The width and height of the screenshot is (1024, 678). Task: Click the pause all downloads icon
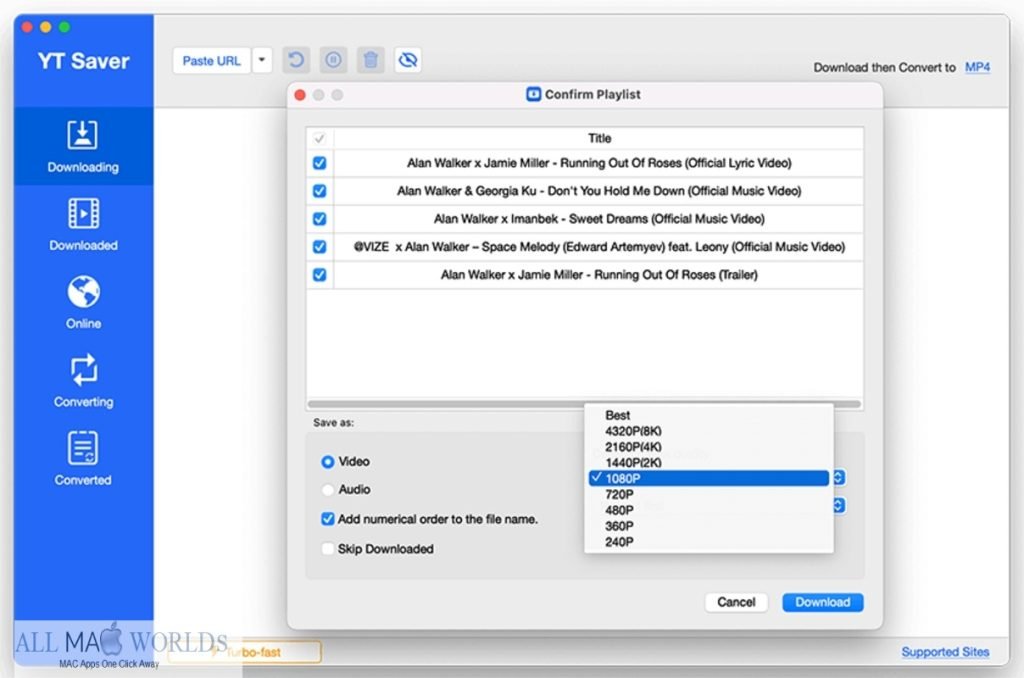[333, 61]
